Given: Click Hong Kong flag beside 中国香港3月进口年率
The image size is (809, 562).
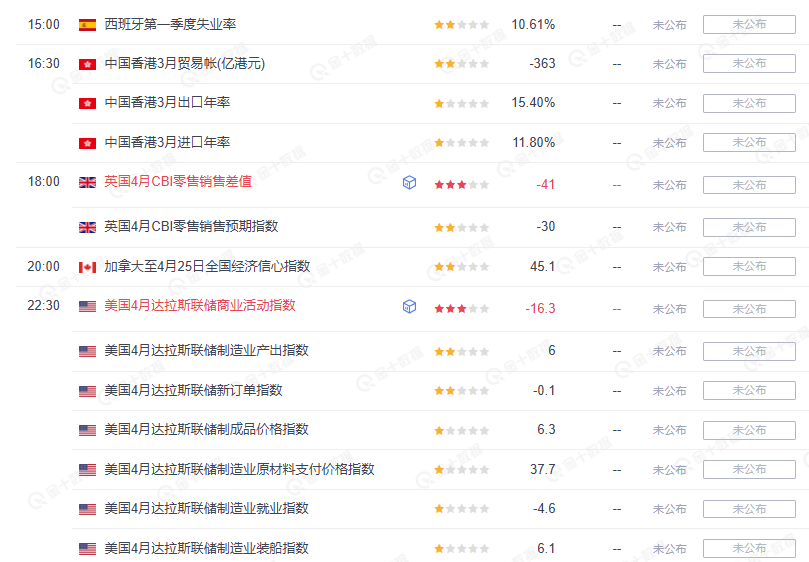Looking at the screenshot, I should 87,143.
